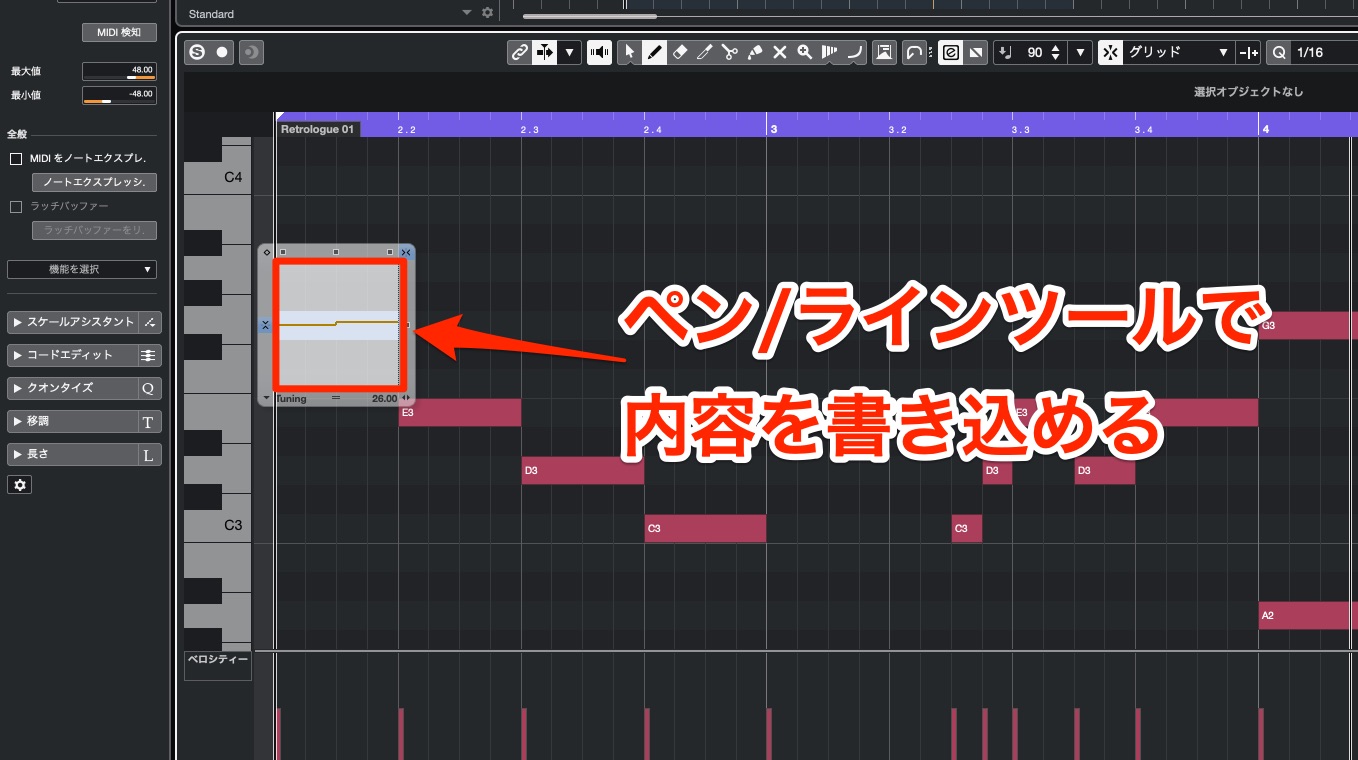Click the 26.00 Tuning value field
Image resolution: width=1358 pixels, height=760 pixels.
(384, 398)
